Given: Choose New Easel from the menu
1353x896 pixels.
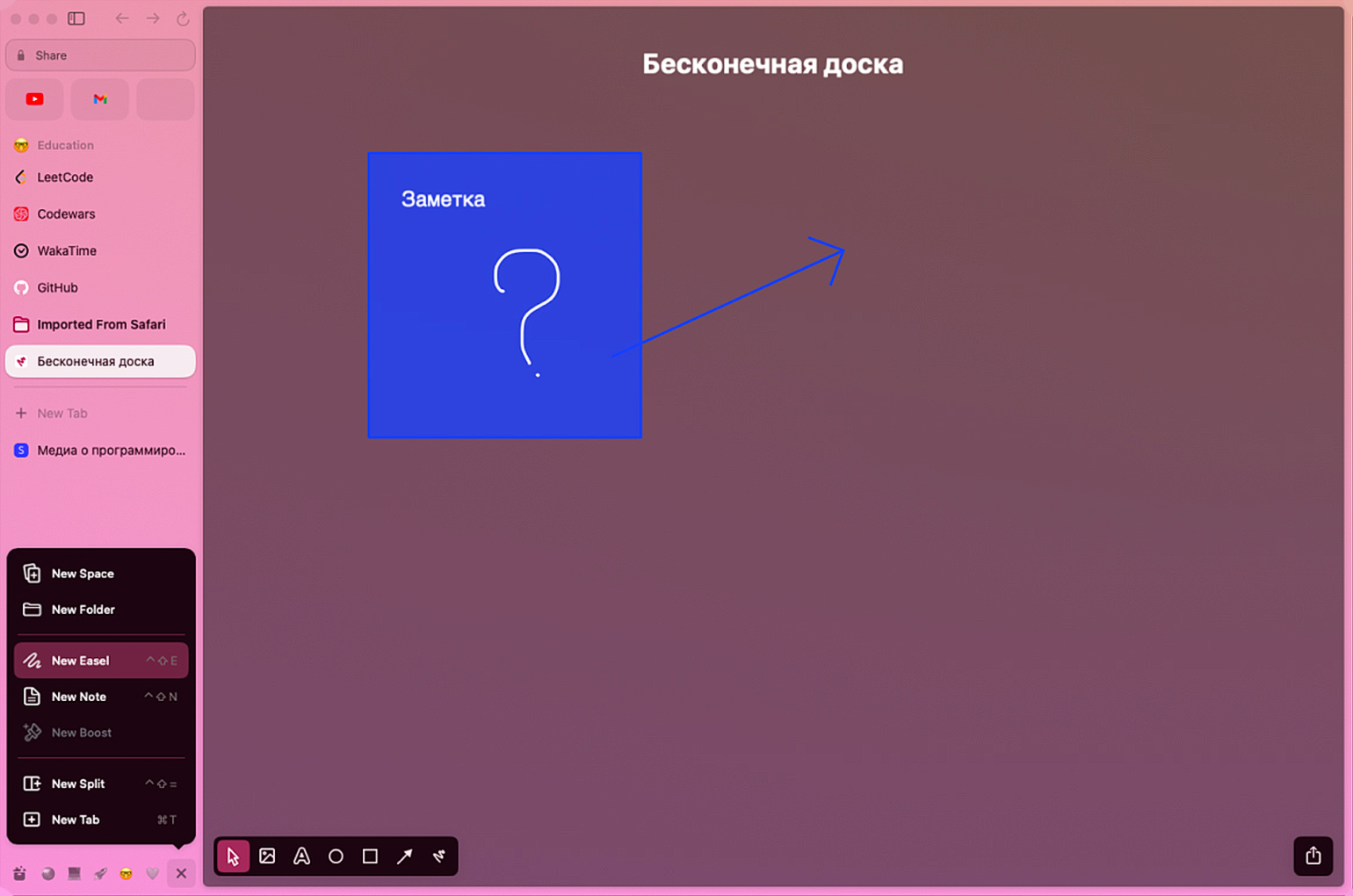Looking at the screenshot, I should tap(101, 661).
